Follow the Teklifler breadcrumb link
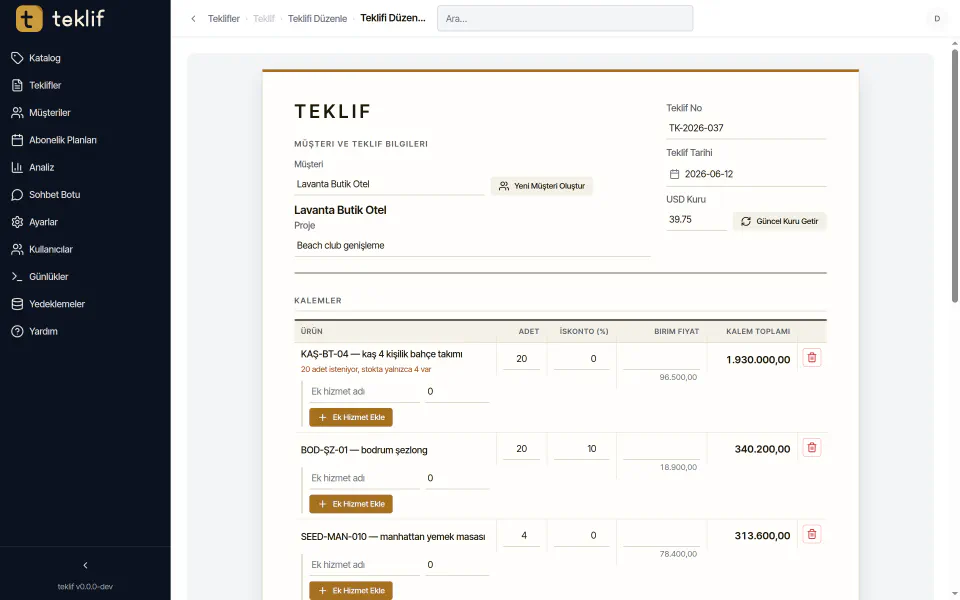Viewport: 960px width, 600px height. (223, 18)
